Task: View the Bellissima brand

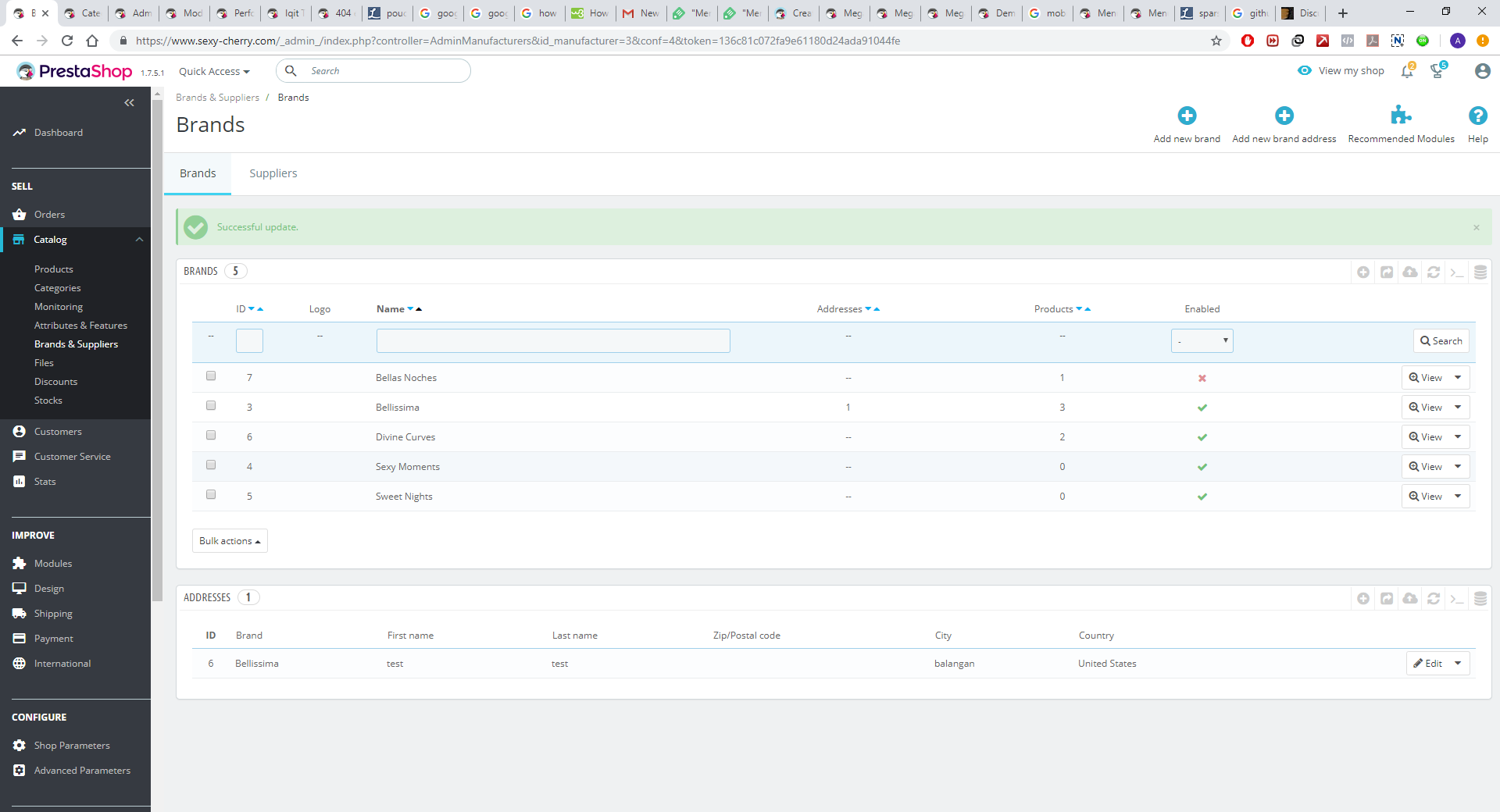Action: coord(1425,407)
